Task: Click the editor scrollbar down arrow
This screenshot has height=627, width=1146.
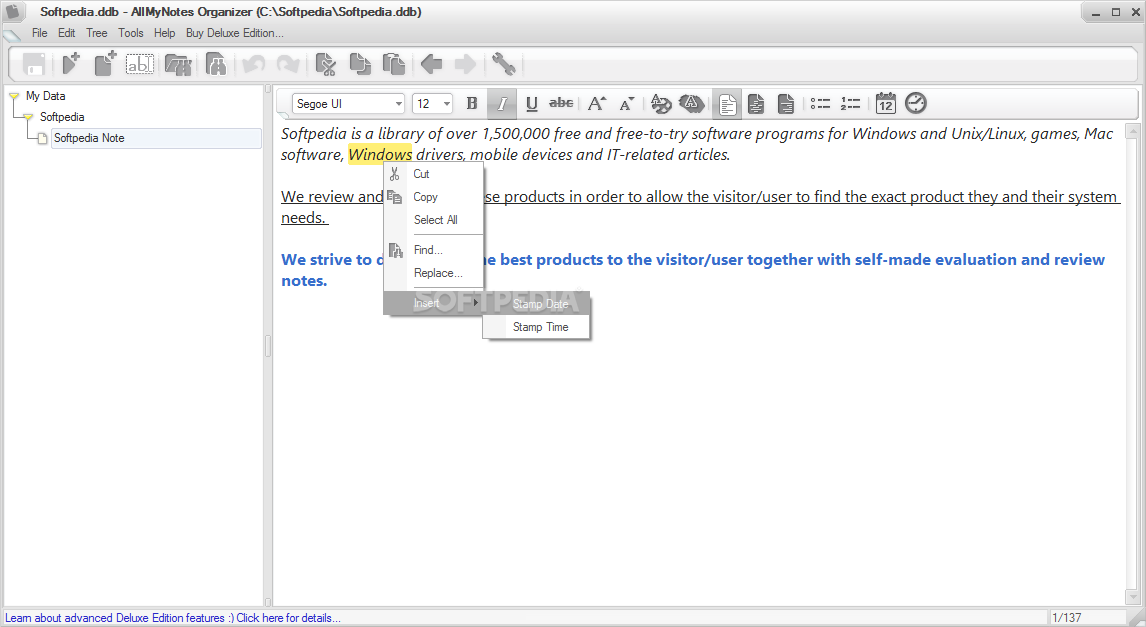Action: [1133, 598]
